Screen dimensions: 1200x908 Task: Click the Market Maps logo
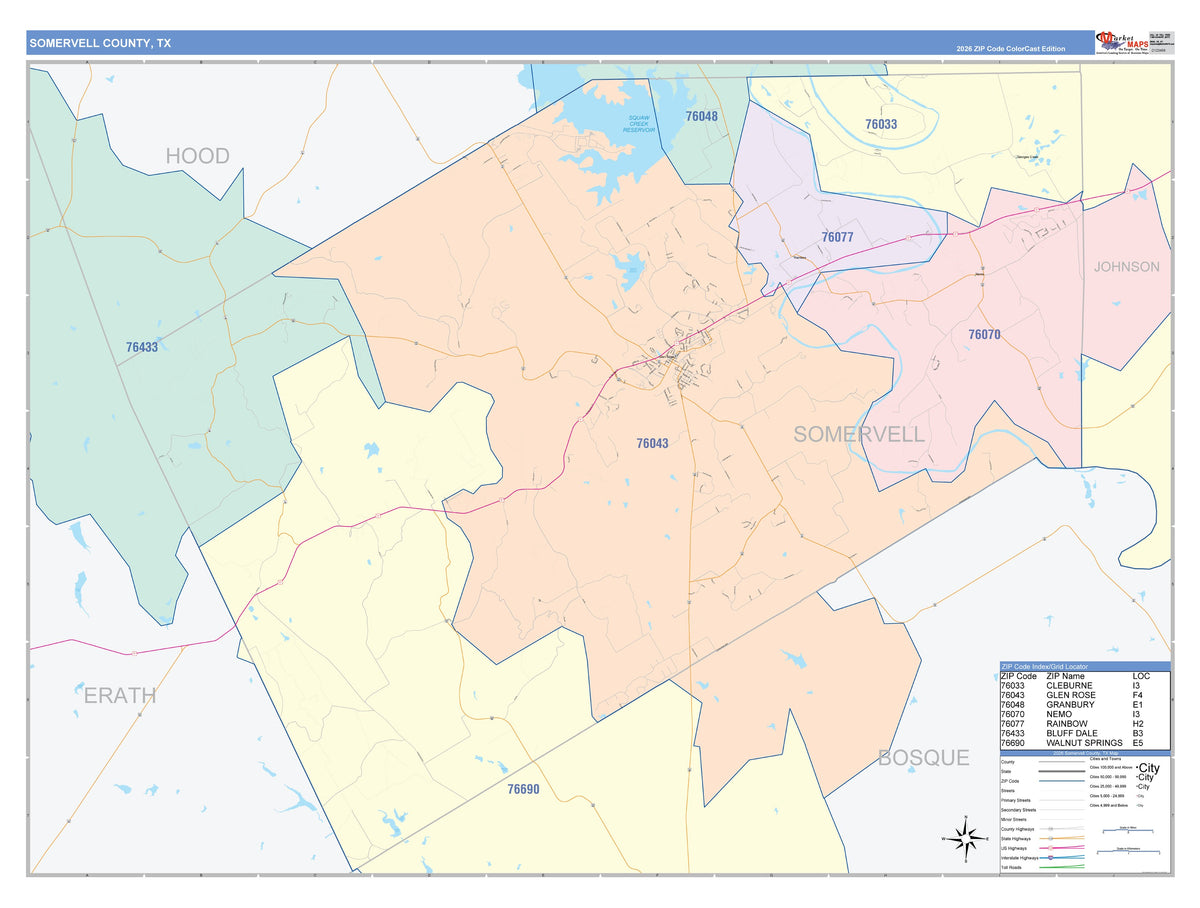point(1121,41)
